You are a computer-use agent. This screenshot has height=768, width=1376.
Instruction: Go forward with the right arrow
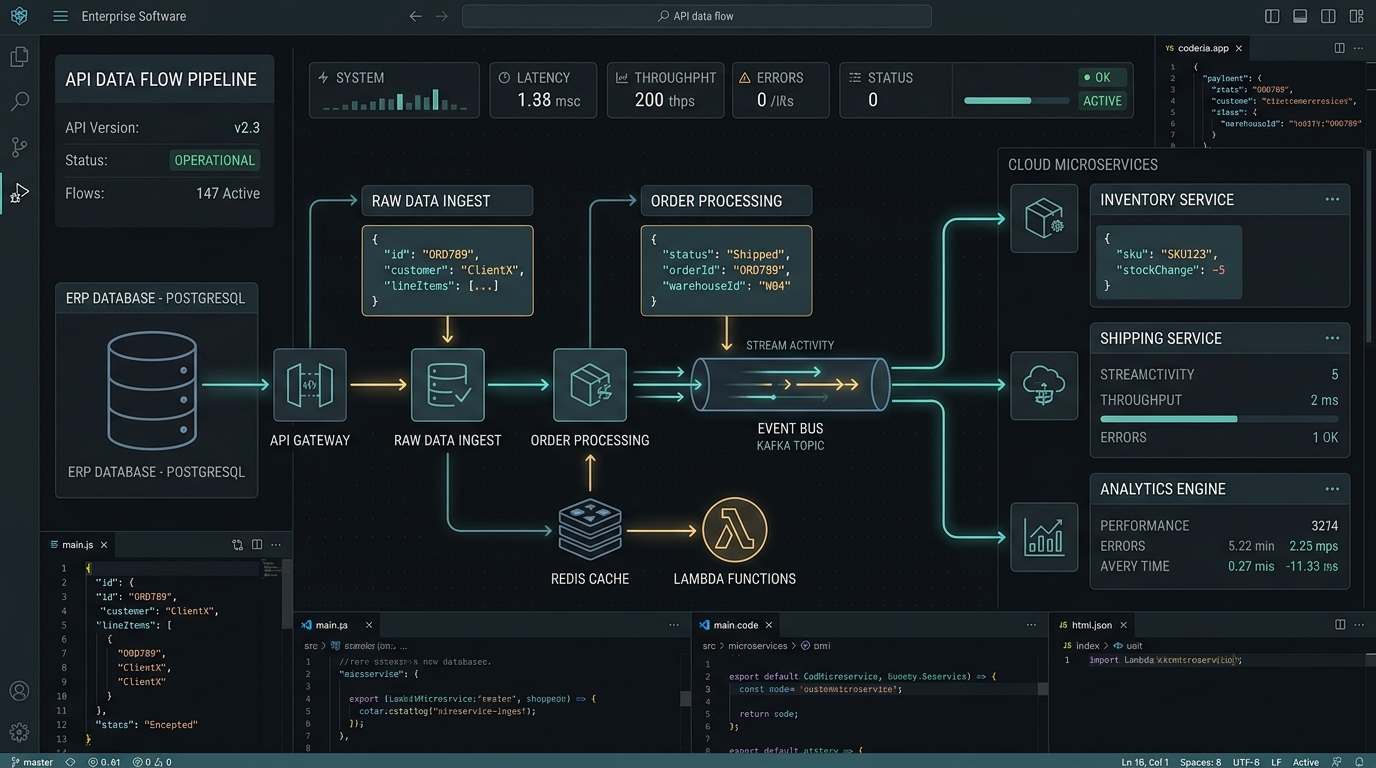(x=442, y=16)
